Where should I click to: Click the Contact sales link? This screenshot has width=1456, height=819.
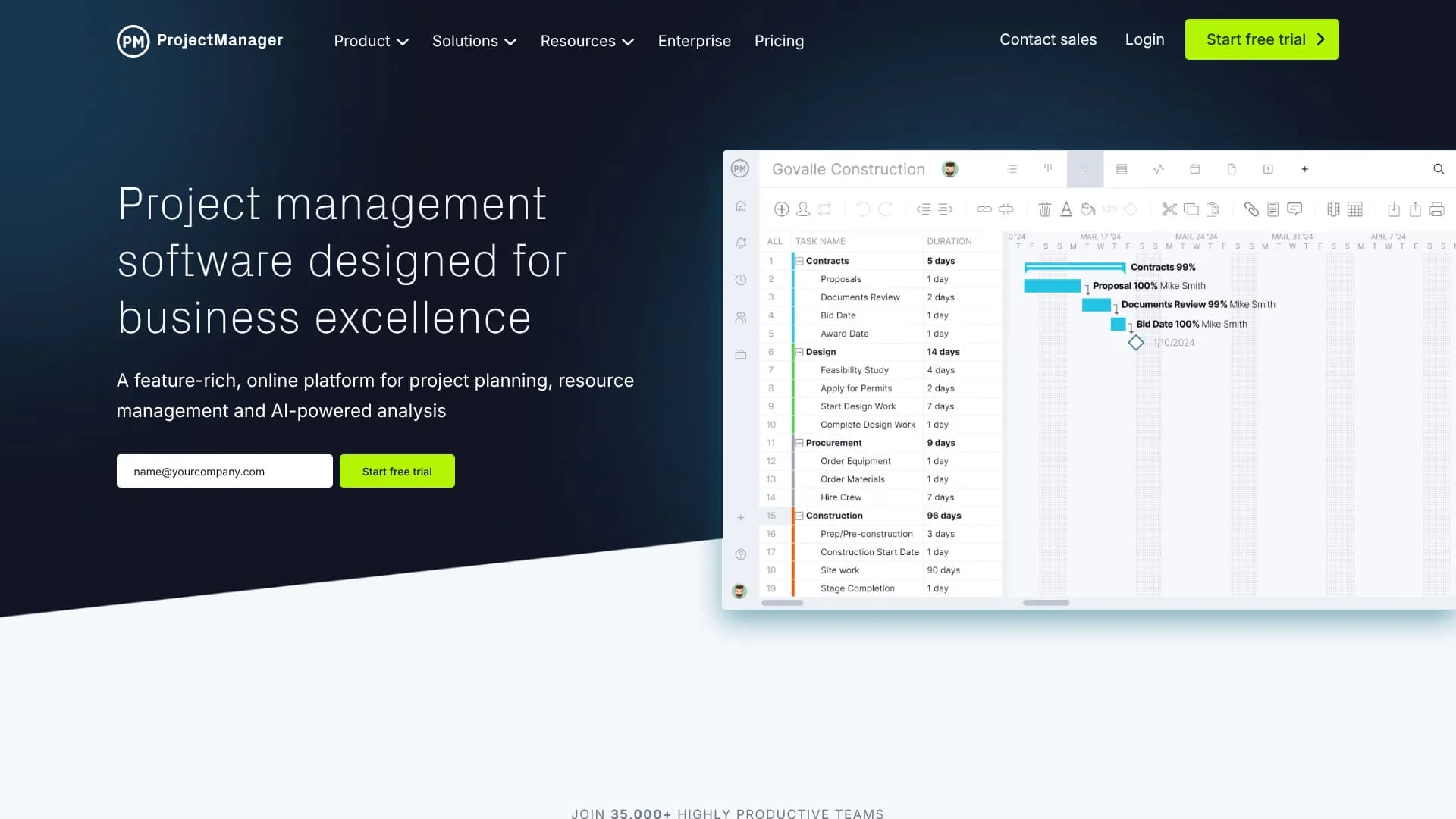point(1048,39)
